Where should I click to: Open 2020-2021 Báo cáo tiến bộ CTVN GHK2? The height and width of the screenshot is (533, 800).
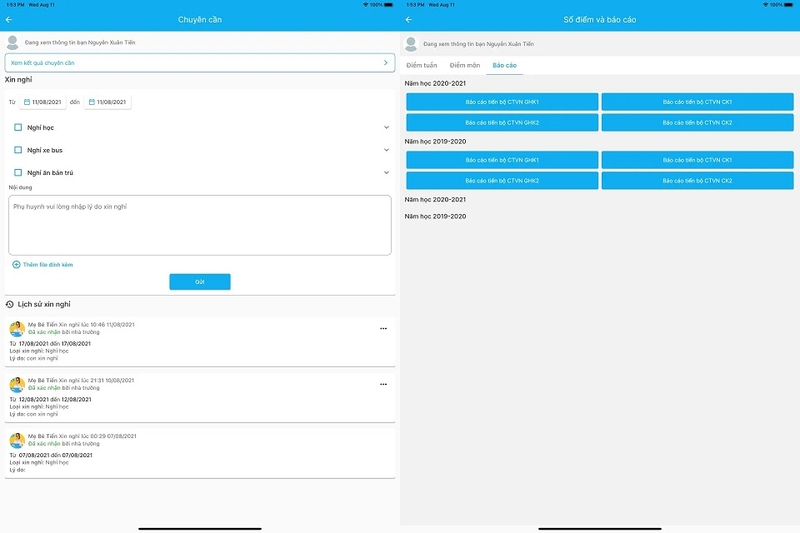click(x=502, y=122)
